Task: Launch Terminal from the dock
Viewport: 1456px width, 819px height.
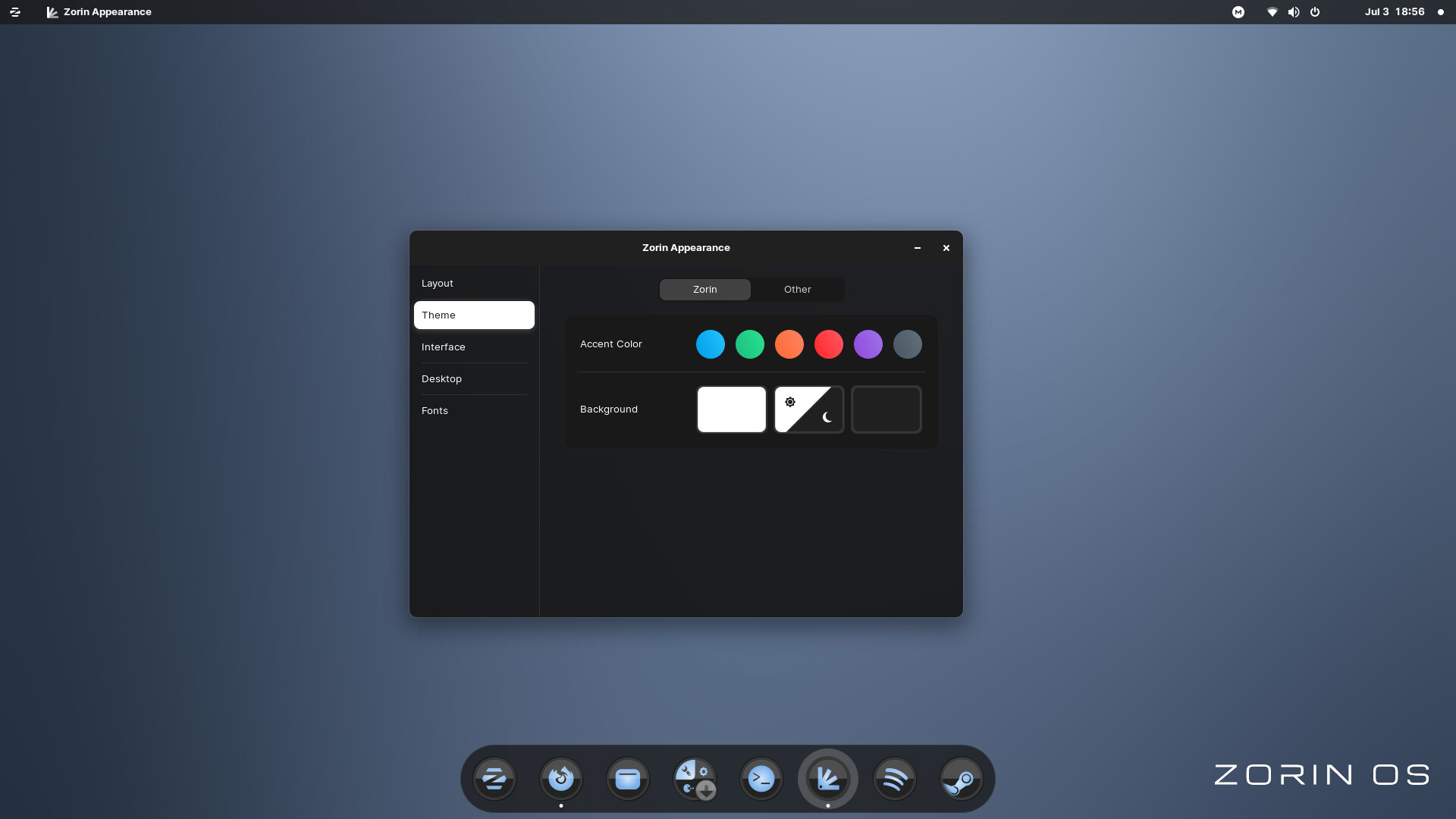Action: tap(761, 779)
